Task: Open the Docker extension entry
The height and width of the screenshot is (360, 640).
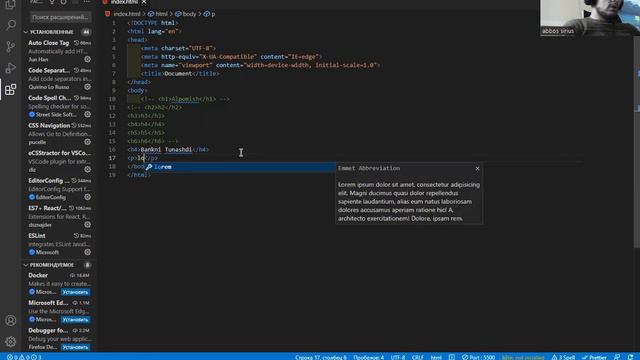Action: [x=59, y=284]
